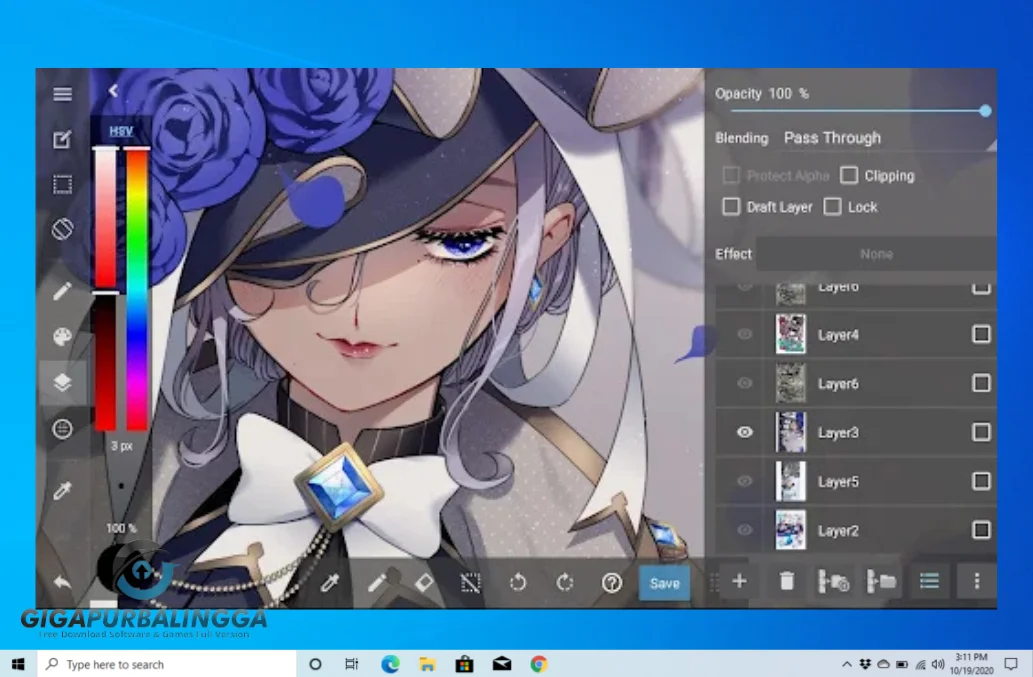The height and width of the screenshot is (677, 1033).
Task: Select the Layer4 name
Action: (838, 335)
